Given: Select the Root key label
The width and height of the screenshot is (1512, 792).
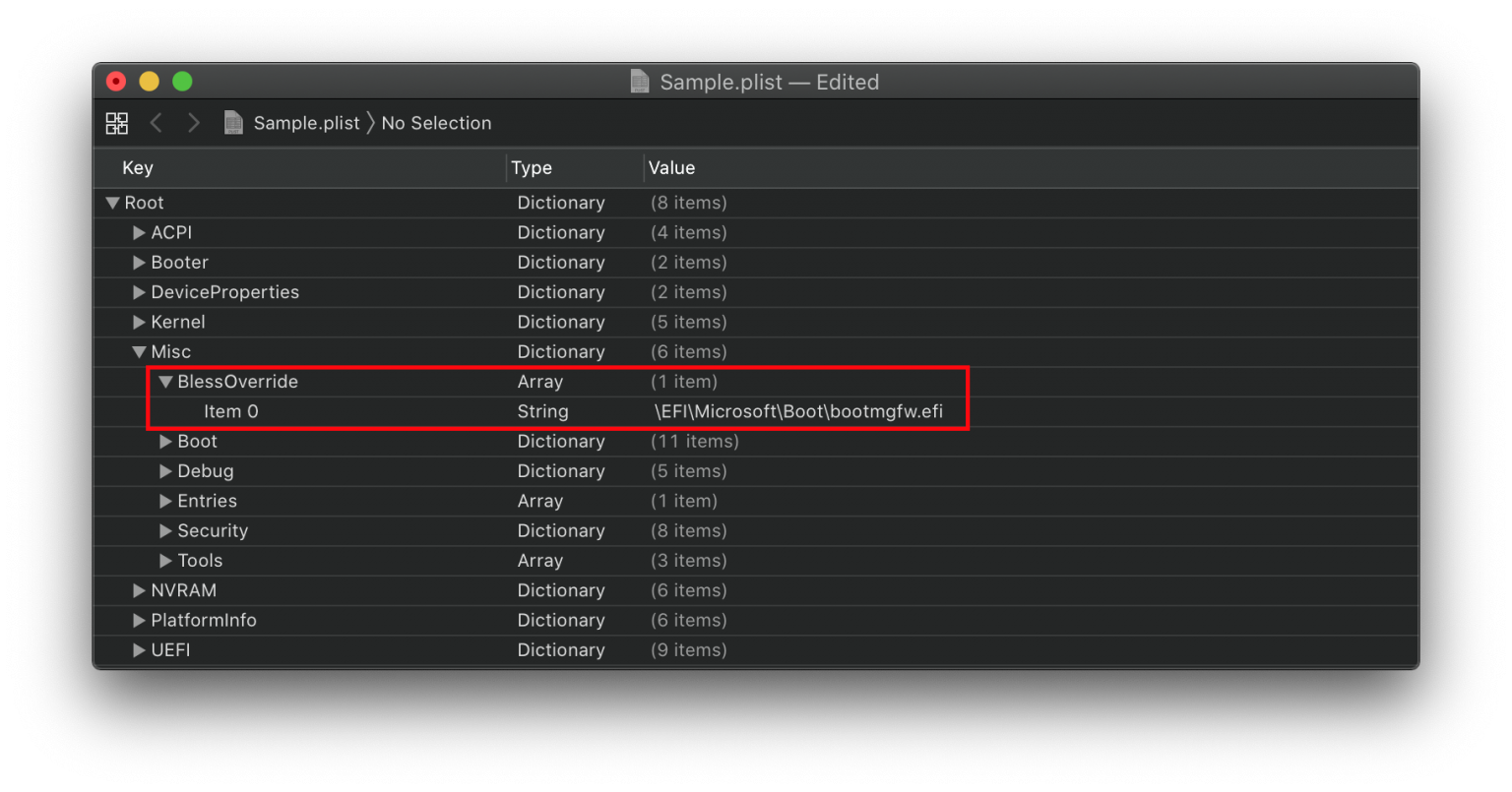Looking at the screenshot, I should tap(144, 203).
